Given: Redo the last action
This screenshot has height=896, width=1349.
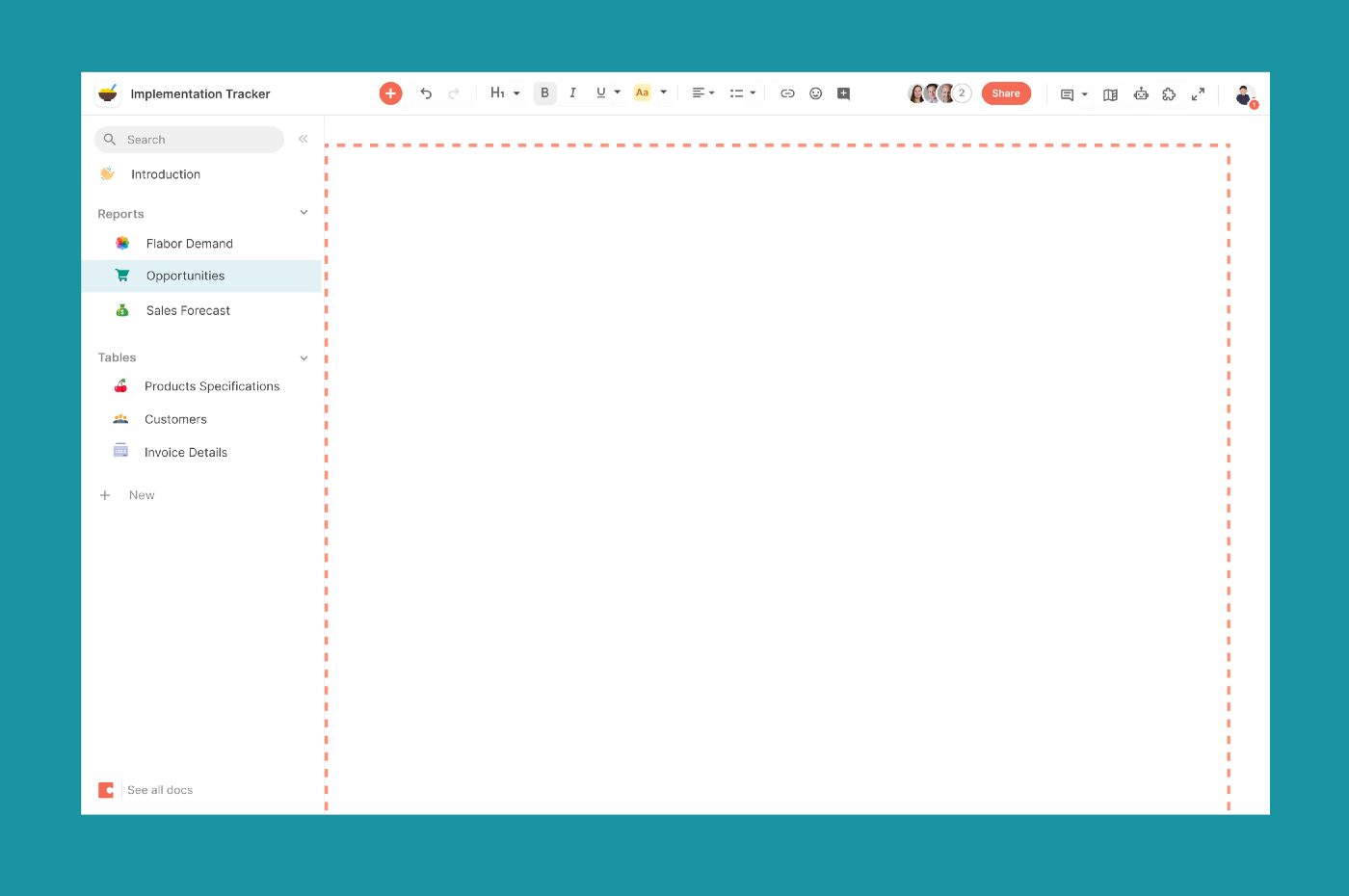Looking at the screenshot, I should [x=454, y=93].
